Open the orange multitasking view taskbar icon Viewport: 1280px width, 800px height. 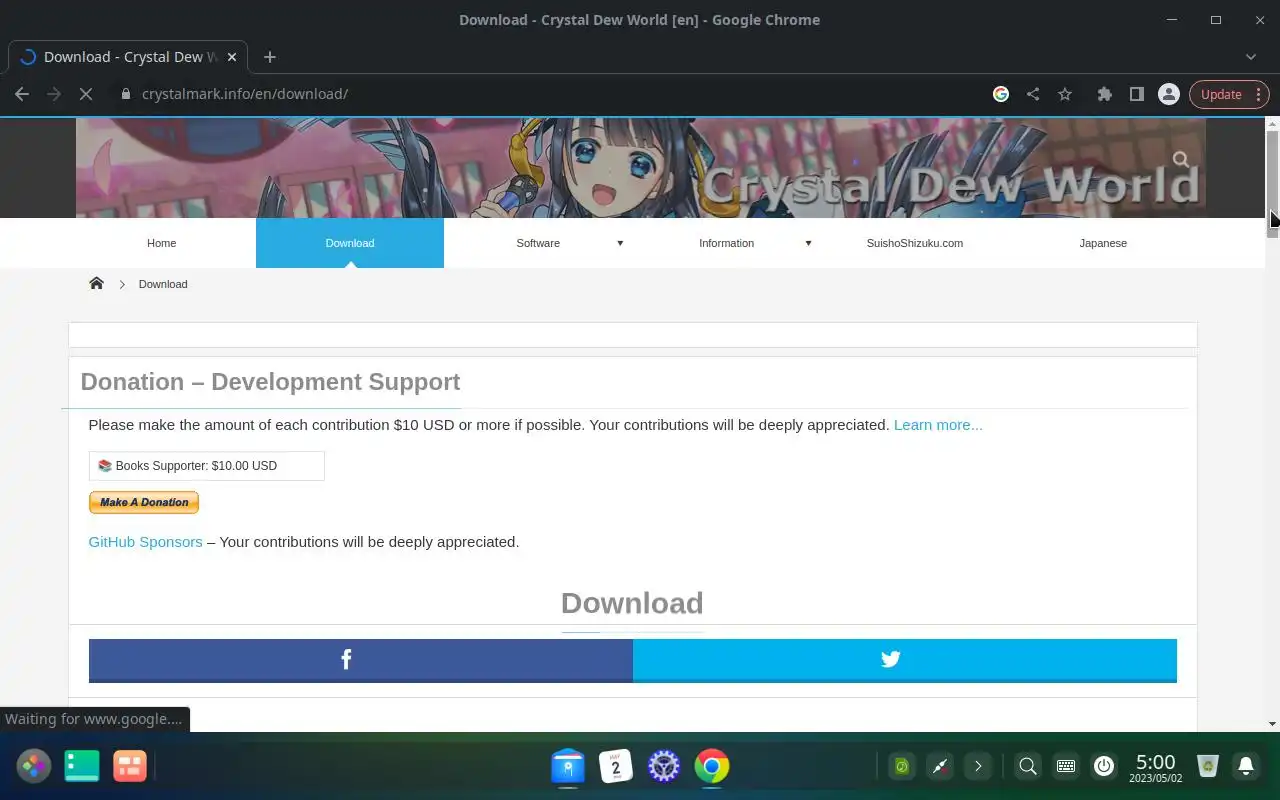[x=130, y=766]
